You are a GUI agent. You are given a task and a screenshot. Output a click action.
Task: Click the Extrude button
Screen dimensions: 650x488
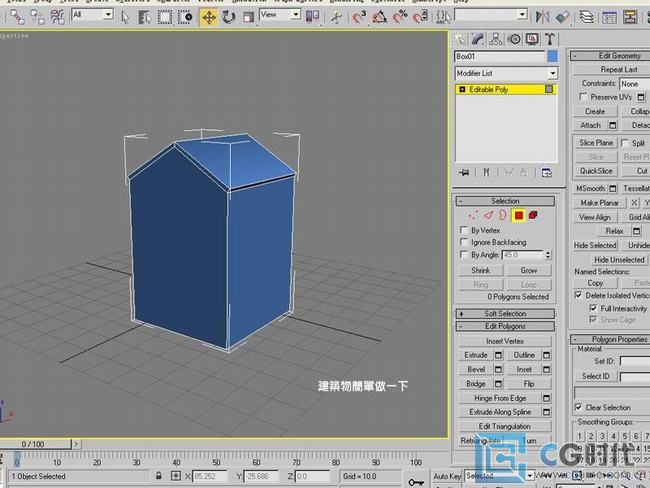click(x=475, y=355)
